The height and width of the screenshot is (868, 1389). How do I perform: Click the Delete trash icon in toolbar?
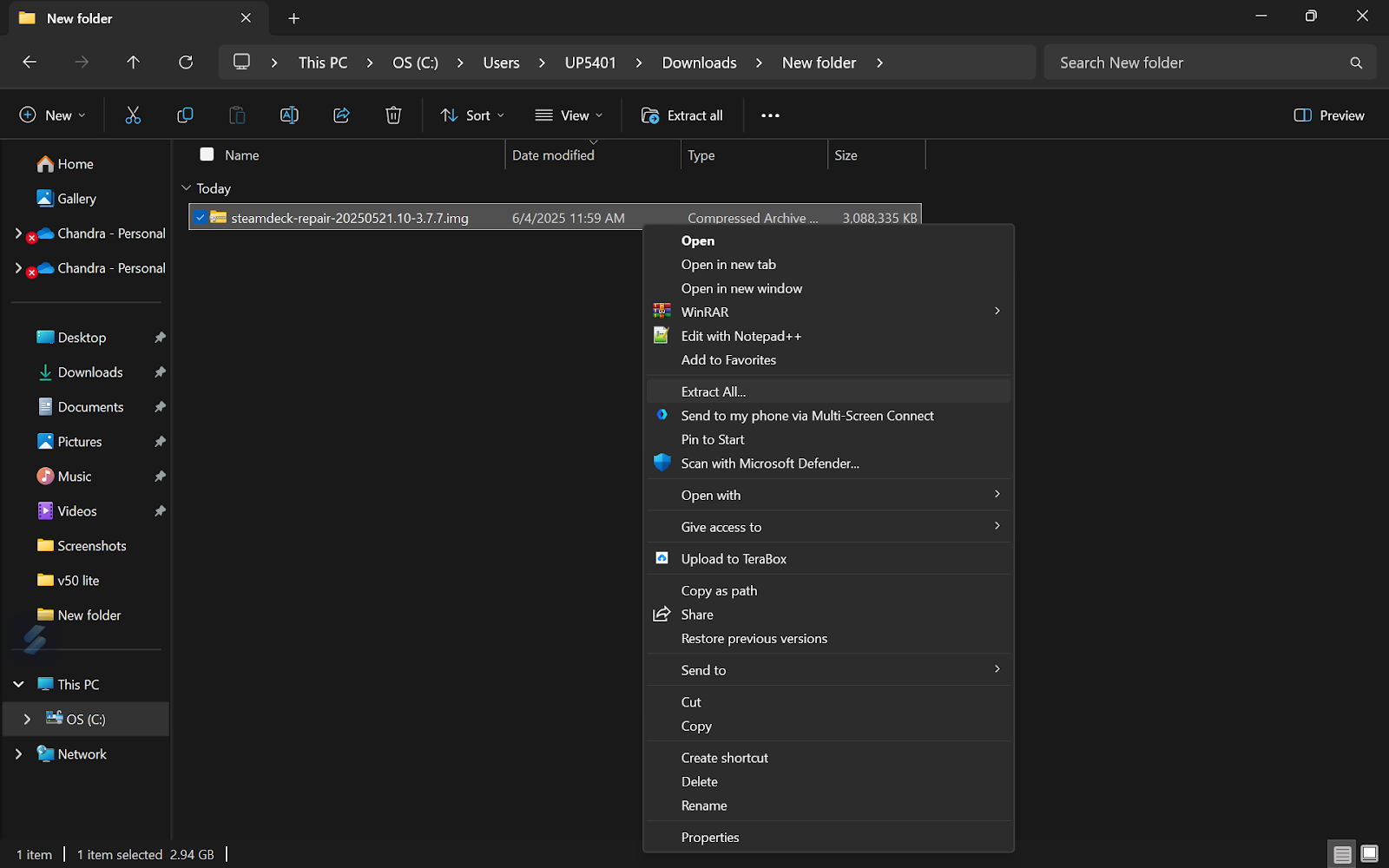coord(393,115)
